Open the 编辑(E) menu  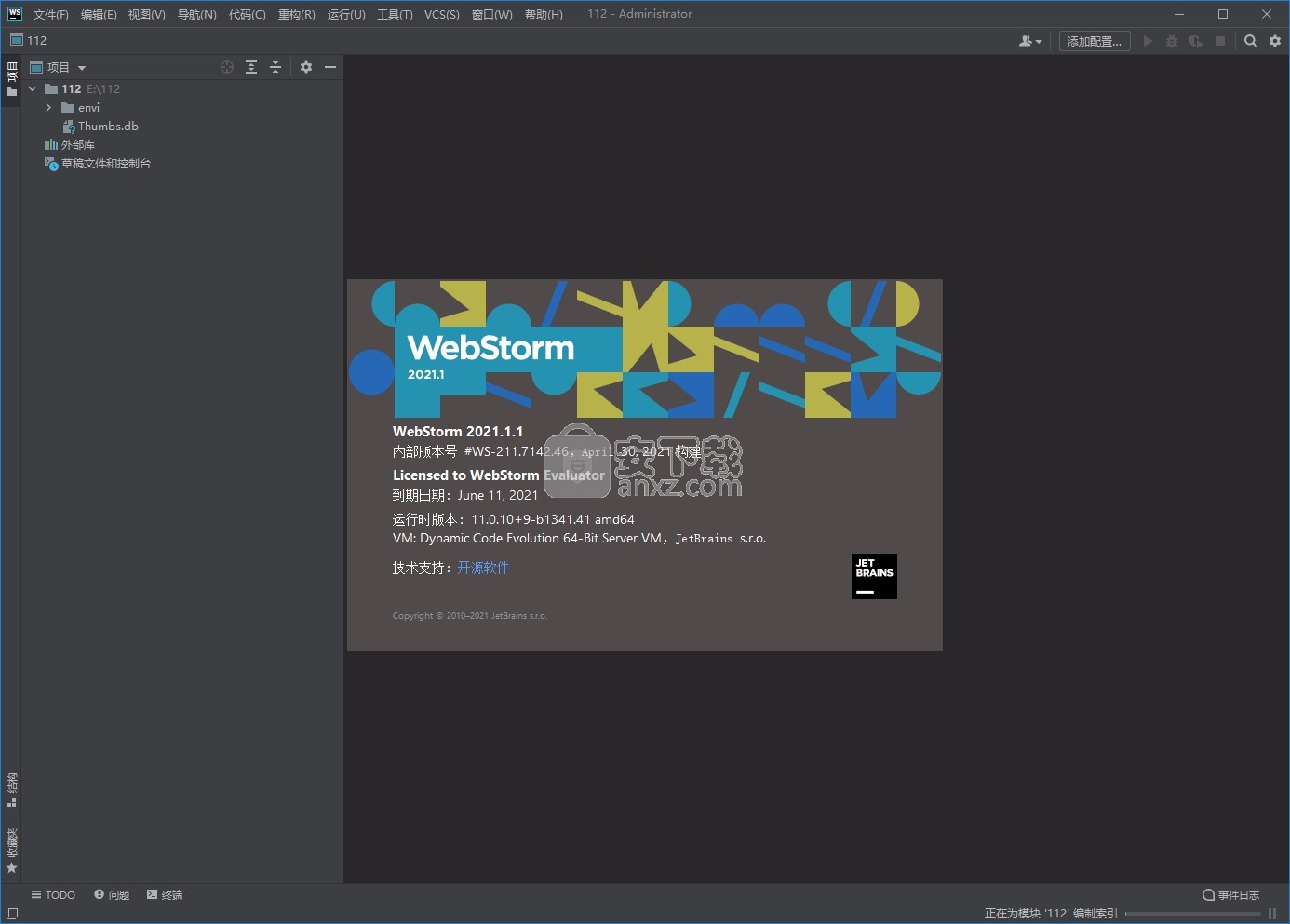tap(99, 14)
